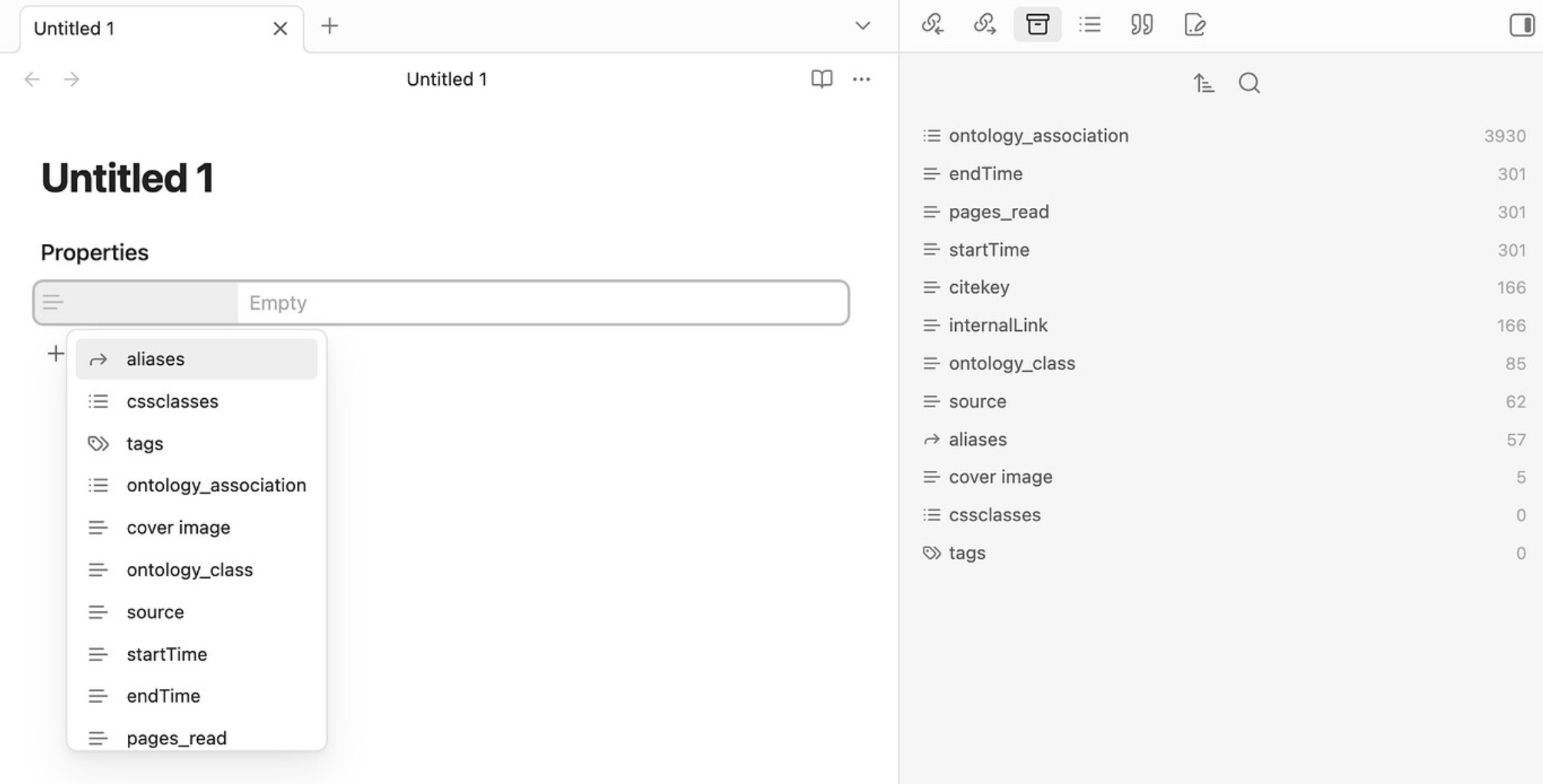Click add property plus button
The height and width of the screenshot is (784, 1543).
[56, 354]
